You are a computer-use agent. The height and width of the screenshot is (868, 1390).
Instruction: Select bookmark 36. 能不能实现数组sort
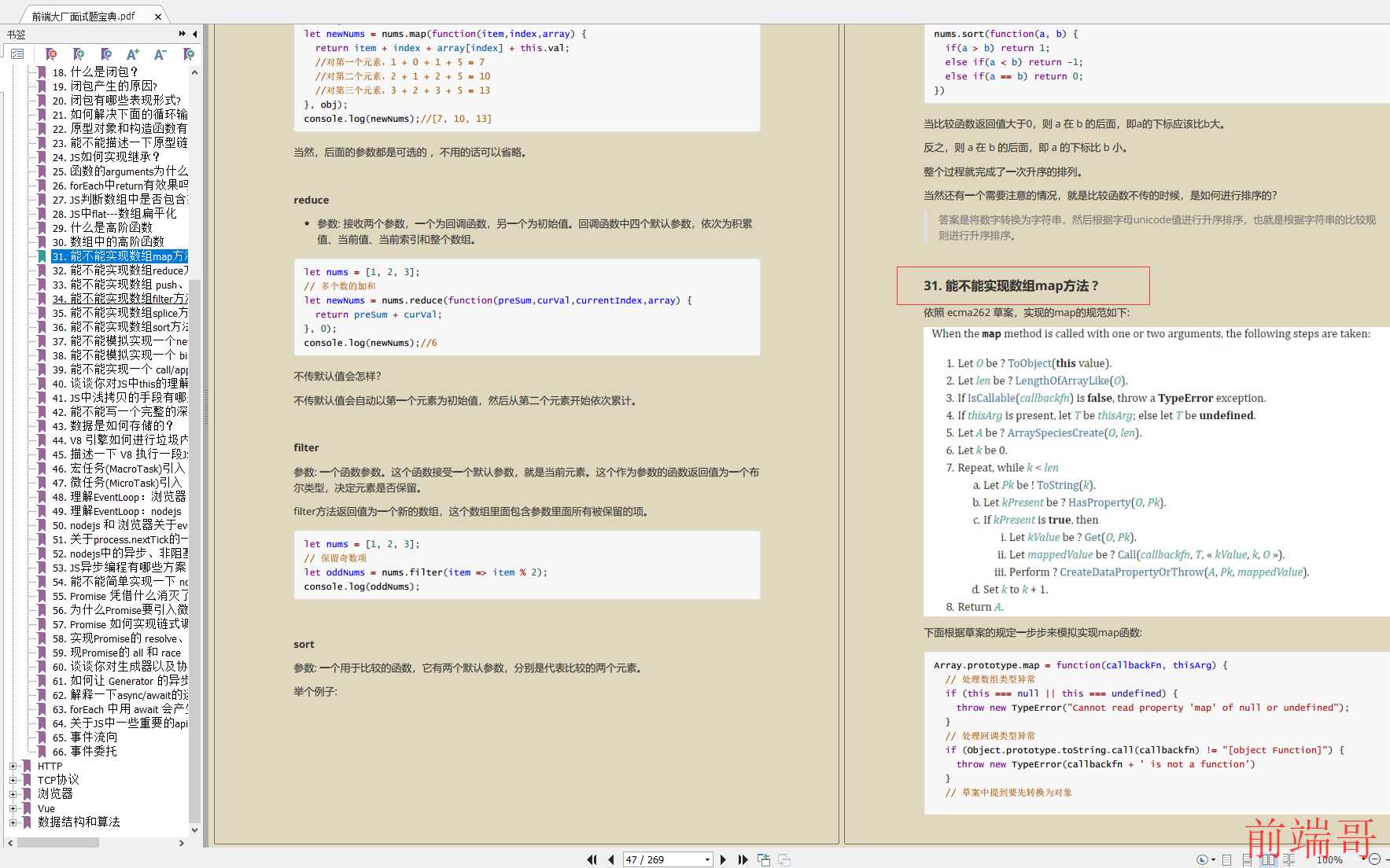pos(120,327)
